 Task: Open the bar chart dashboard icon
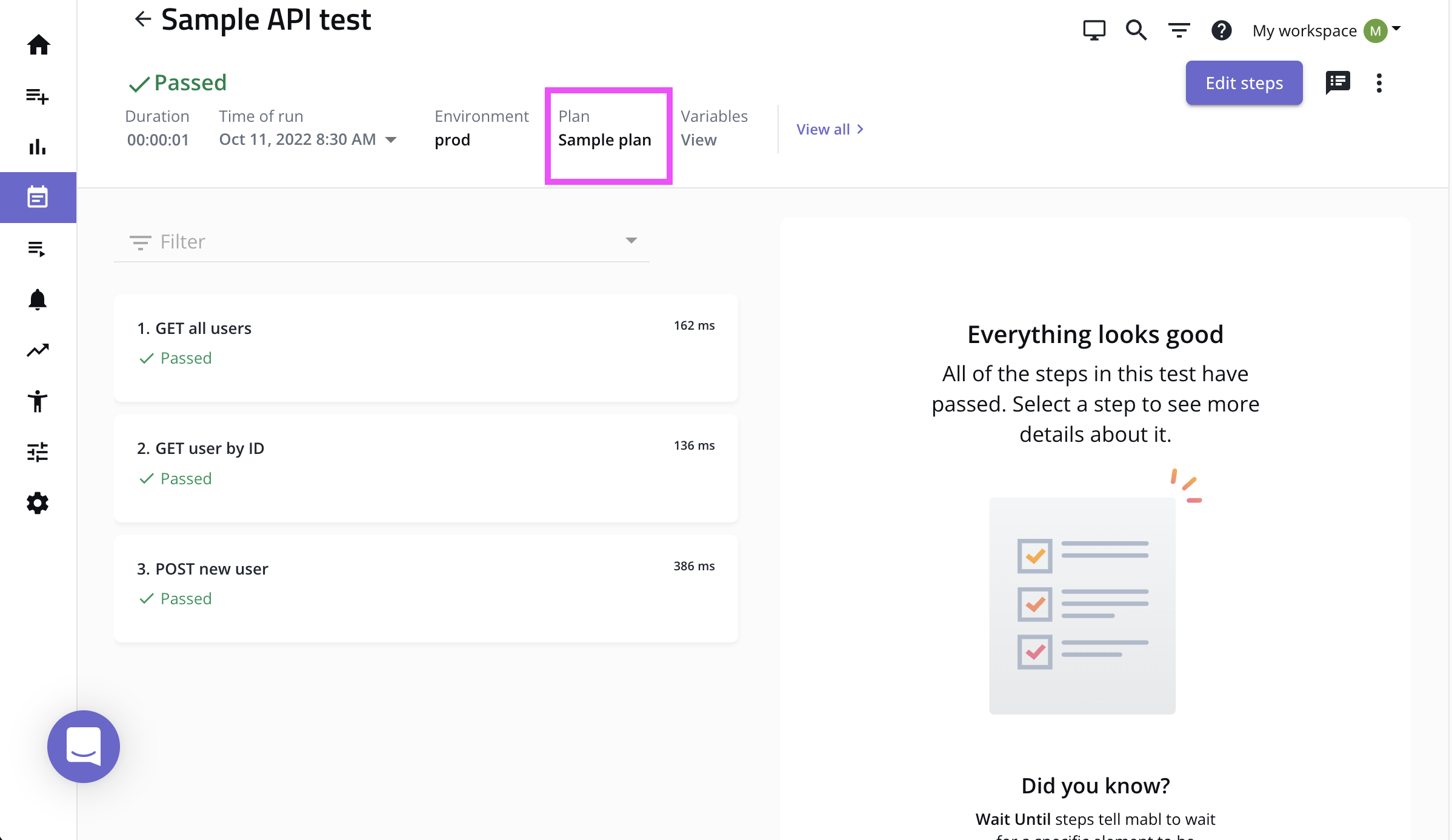click(x=38, y=147)
